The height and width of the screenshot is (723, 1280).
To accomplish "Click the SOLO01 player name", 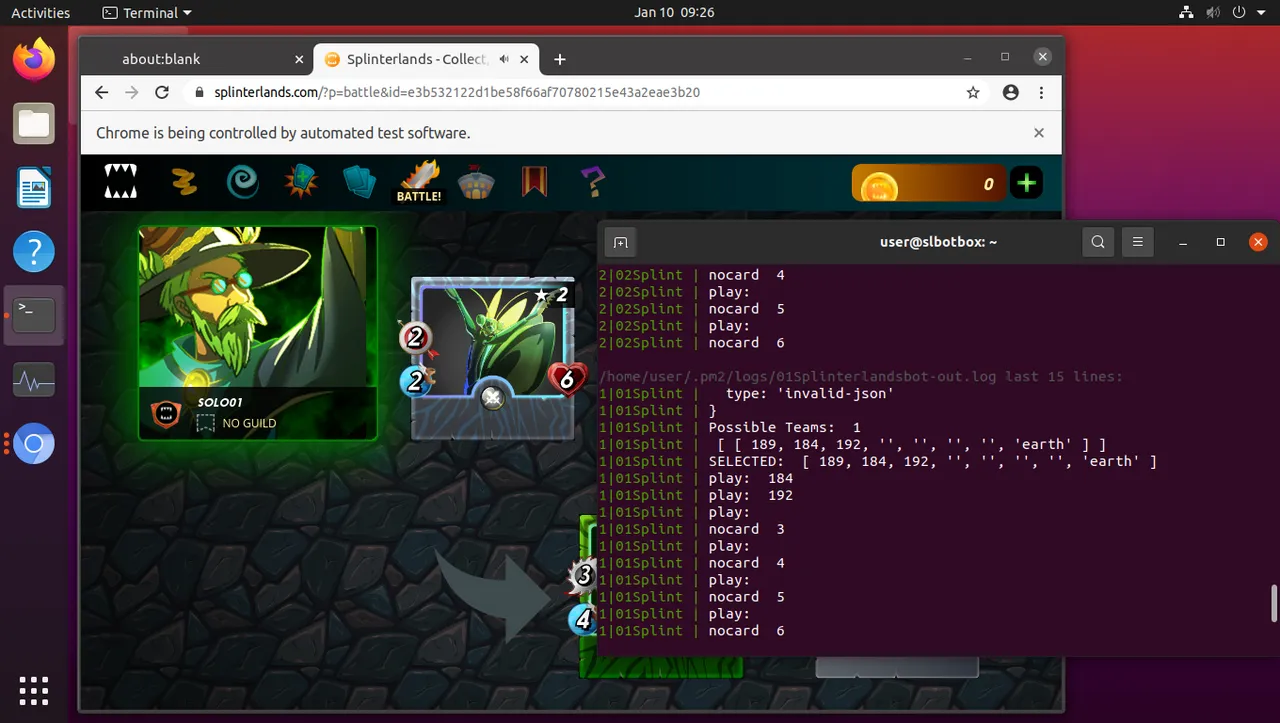I will [x=220, y=402].
